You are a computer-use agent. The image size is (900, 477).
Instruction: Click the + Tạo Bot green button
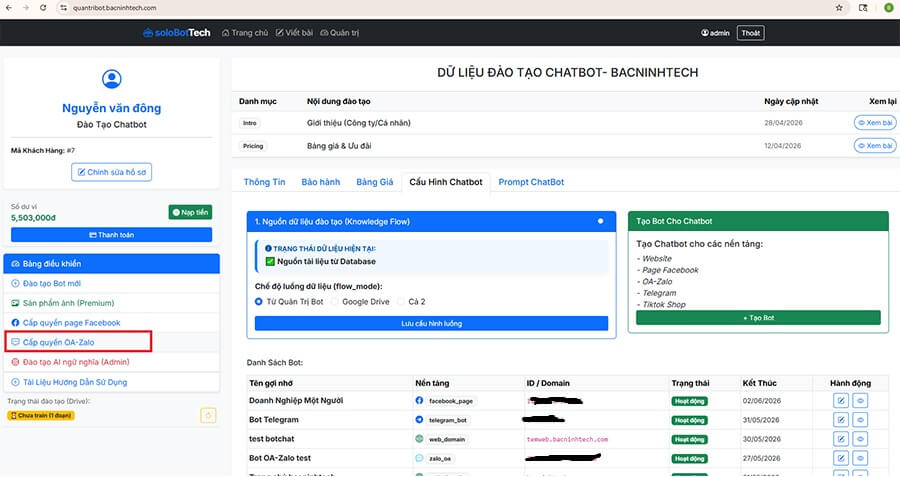(x=758, y=318)
